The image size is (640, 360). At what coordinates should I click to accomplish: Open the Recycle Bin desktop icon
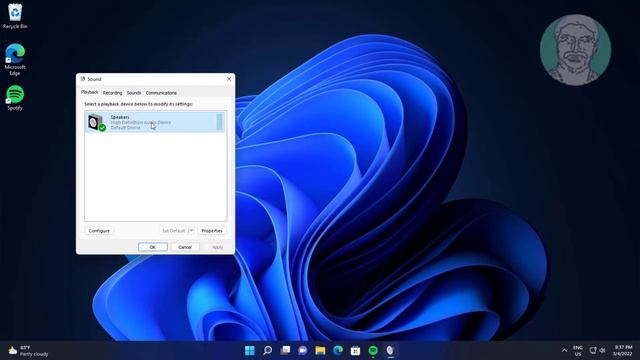pos(15,16)
